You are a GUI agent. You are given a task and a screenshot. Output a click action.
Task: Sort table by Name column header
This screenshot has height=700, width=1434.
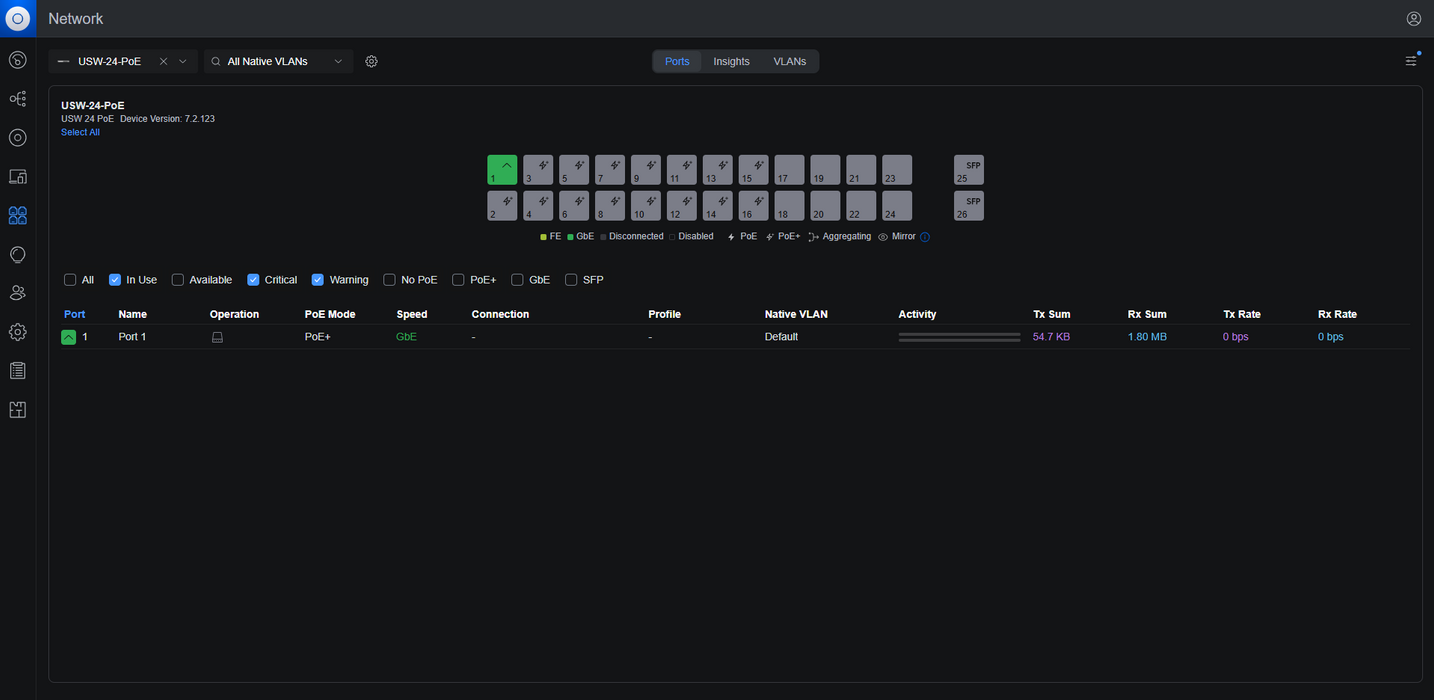(x=132, y=314)
